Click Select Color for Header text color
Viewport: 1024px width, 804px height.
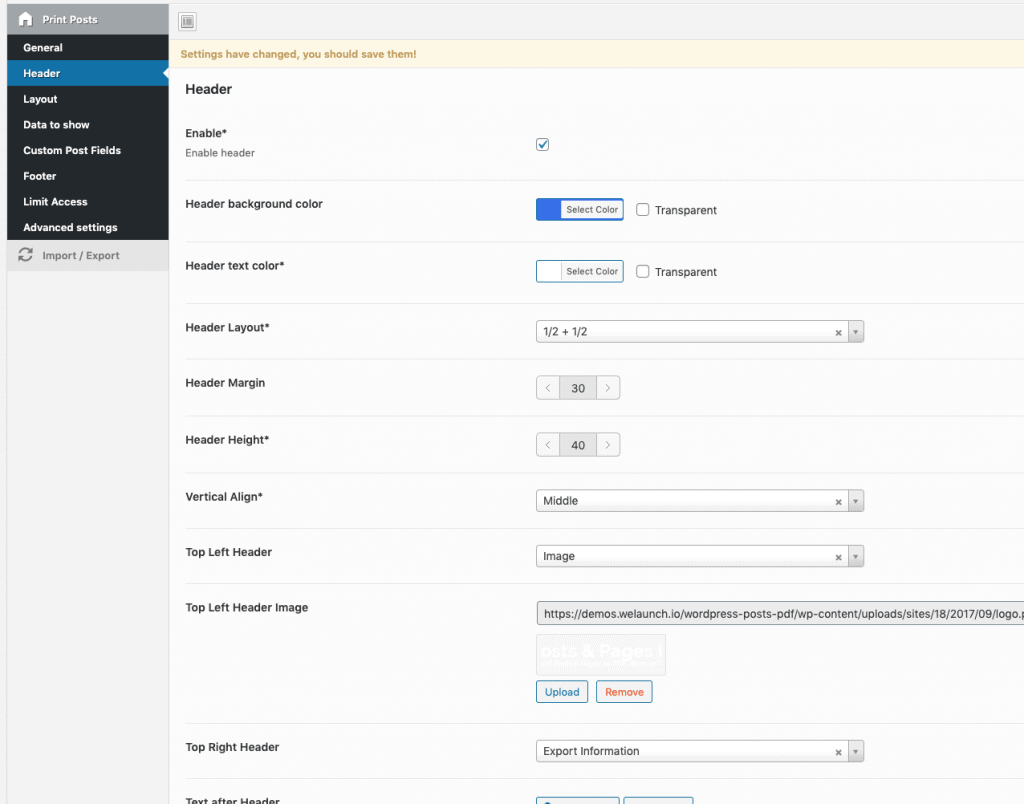592,271
